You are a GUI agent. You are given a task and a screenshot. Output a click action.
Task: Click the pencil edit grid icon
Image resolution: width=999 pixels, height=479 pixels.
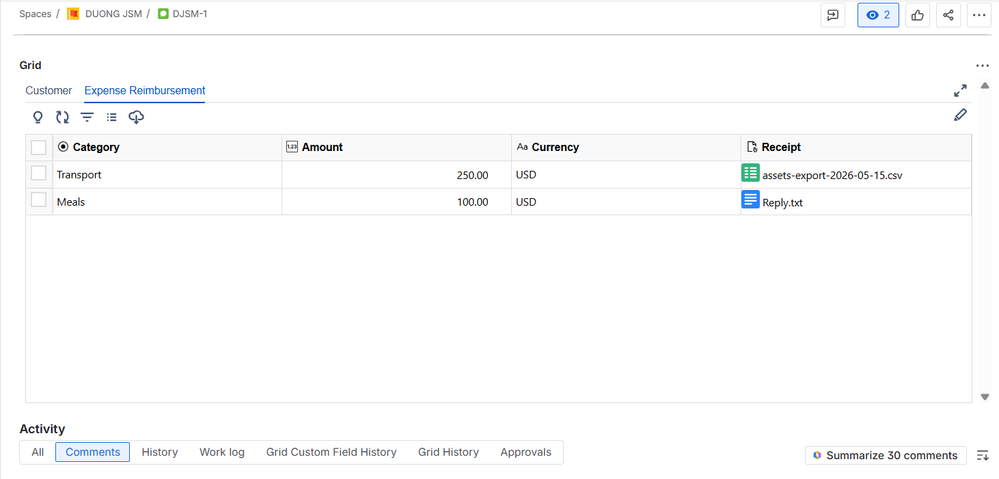960,115
